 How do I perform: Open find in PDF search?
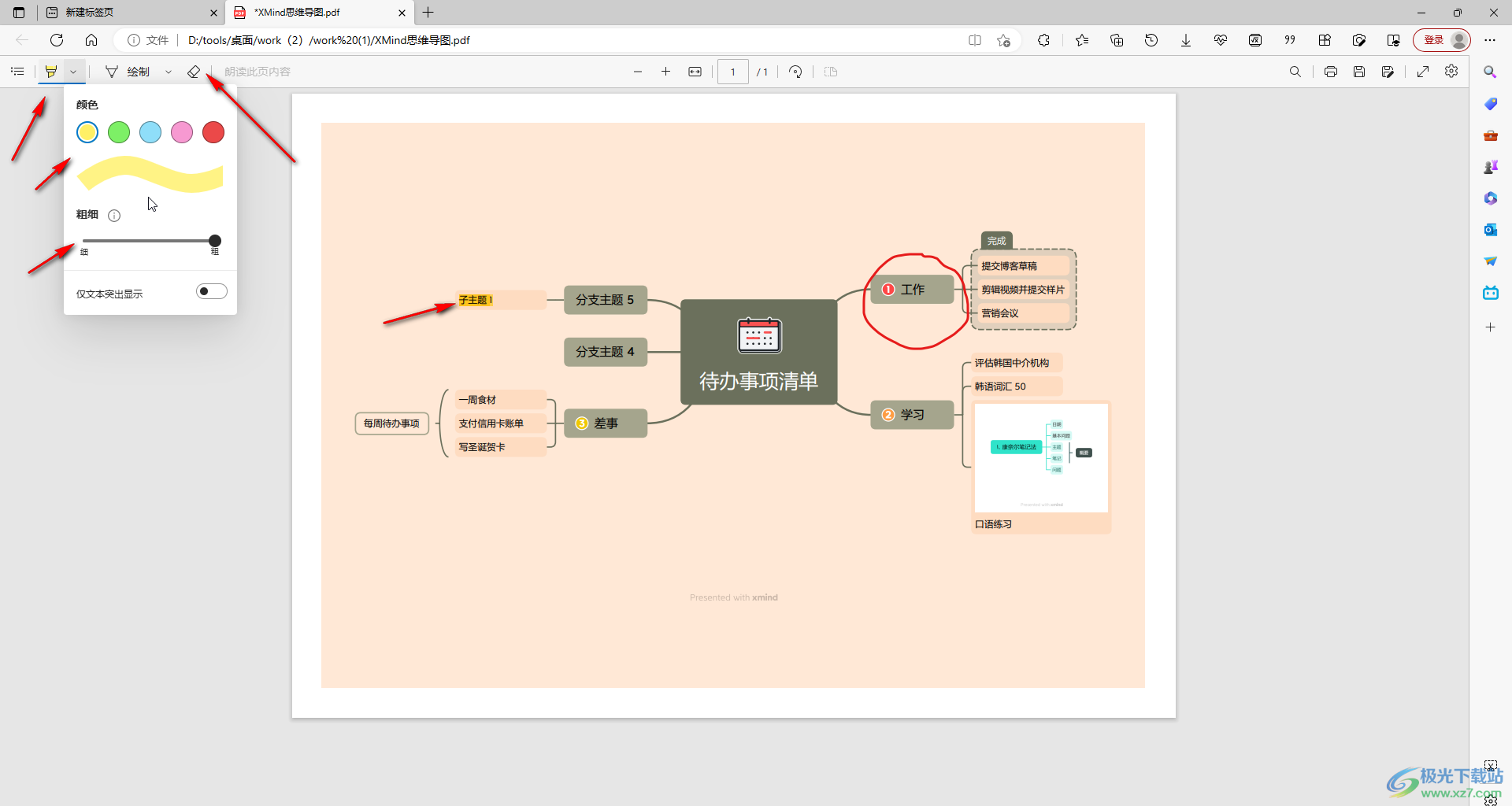pos(1295,72)
